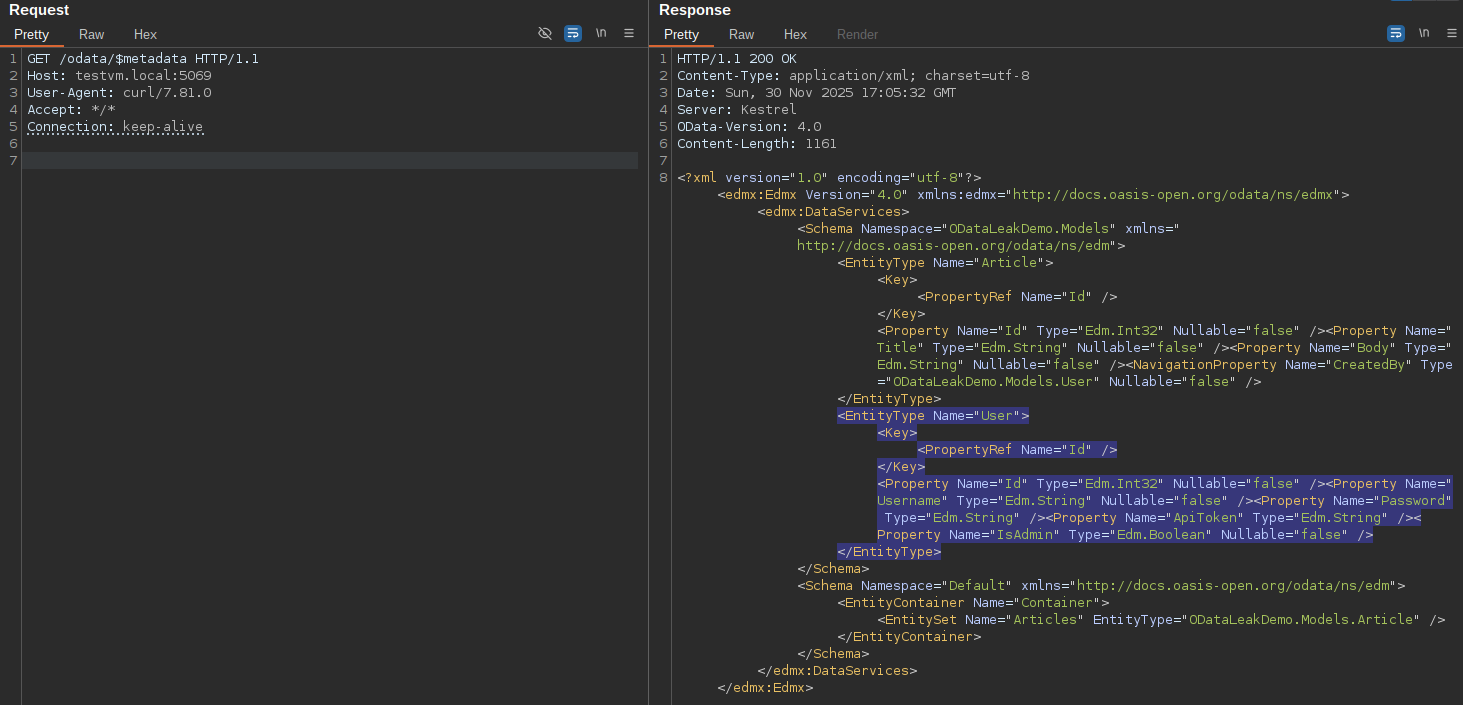This screenshot has width=1463, height=705.
Task: Click the Content-Length: 1161 response header
Action: [x=757, y=144]
